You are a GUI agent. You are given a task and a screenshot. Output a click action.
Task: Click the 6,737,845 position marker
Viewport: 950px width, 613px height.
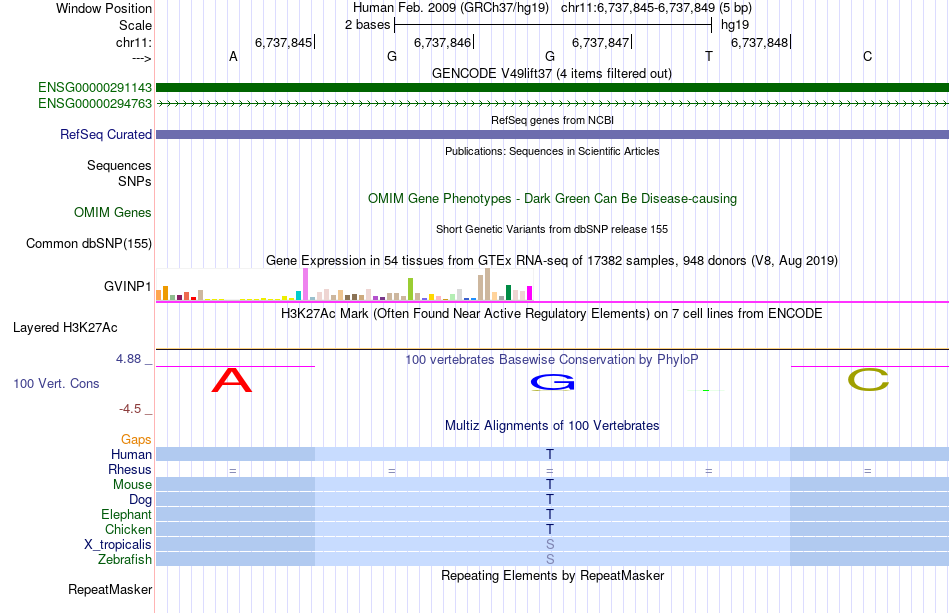(284, 42)
